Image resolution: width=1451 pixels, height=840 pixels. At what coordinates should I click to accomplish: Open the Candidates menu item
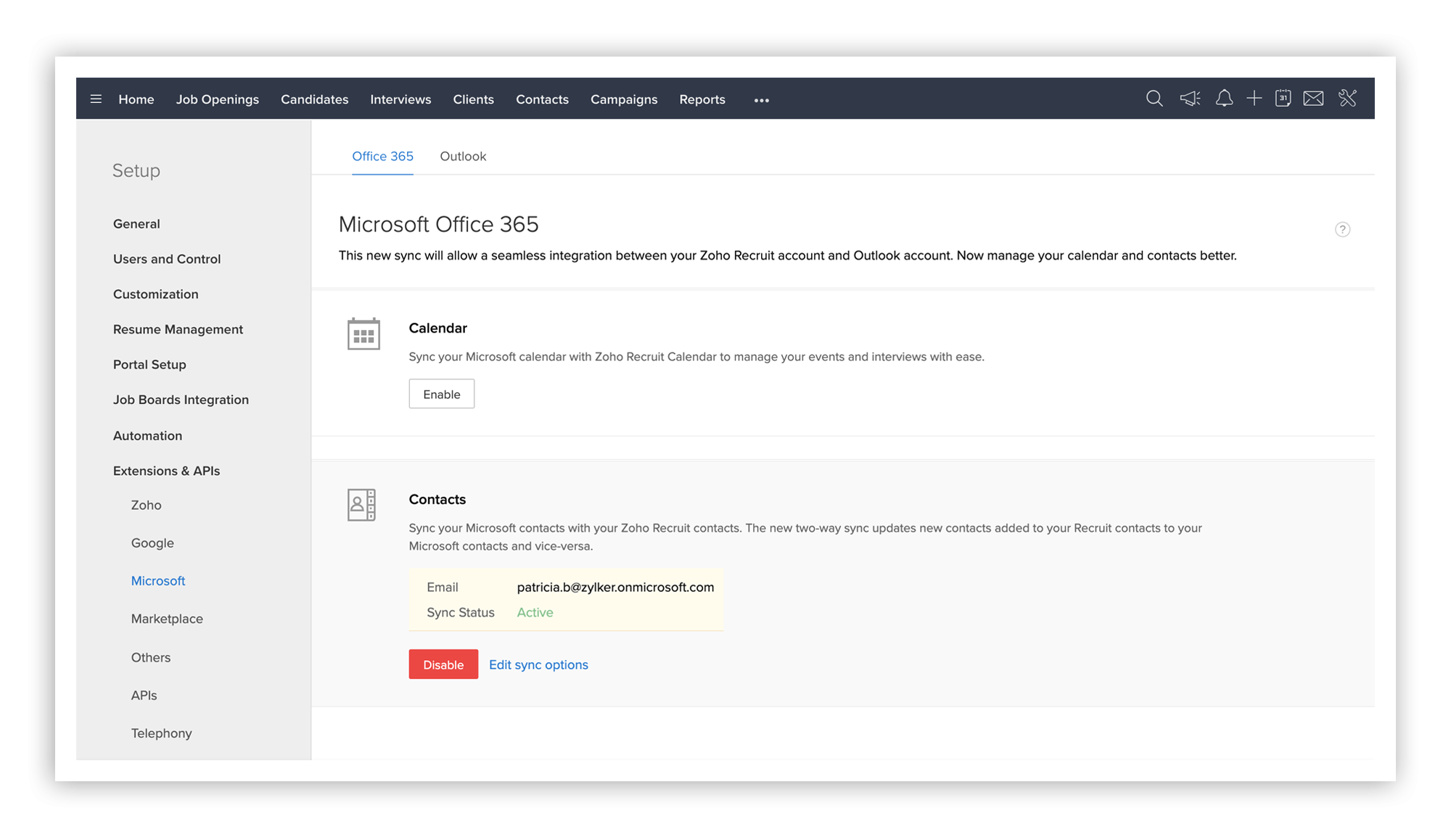314,99
